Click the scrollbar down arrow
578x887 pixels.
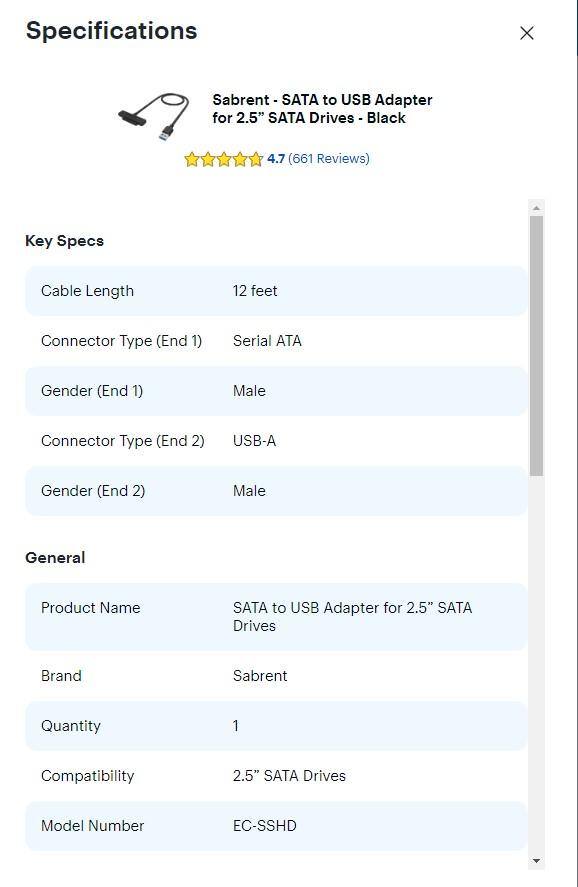pos(535,858)
